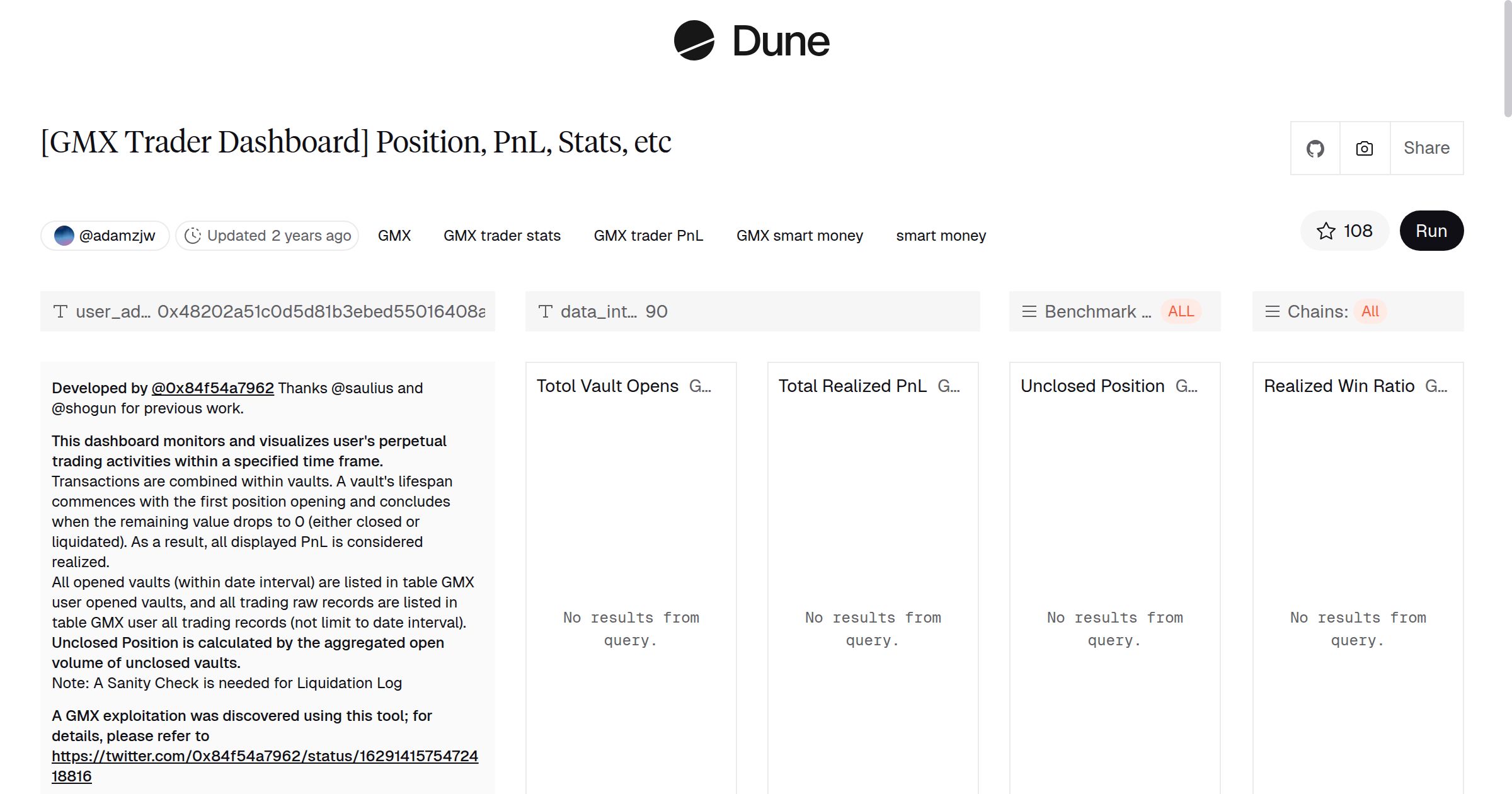
Task: Open the Benchmark ALL dropdown
Action: [1180, 311]
